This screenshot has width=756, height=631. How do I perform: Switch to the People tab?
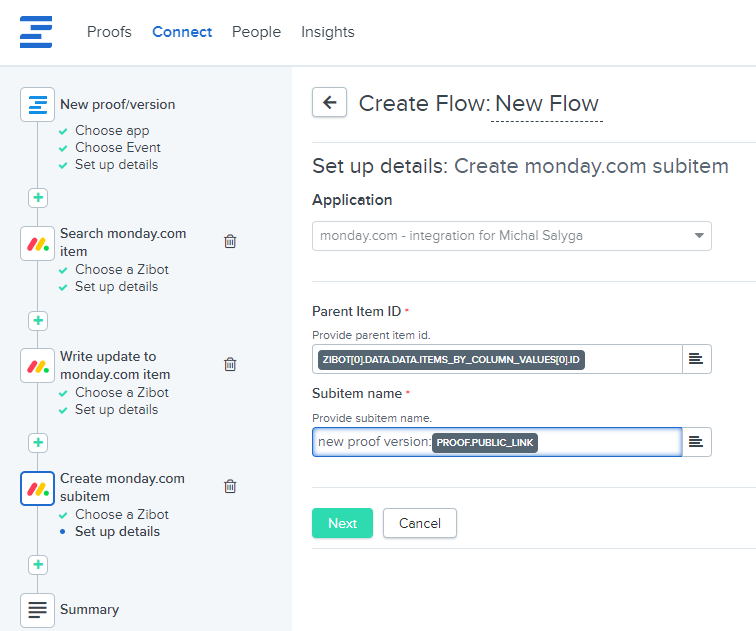(256, 32)
